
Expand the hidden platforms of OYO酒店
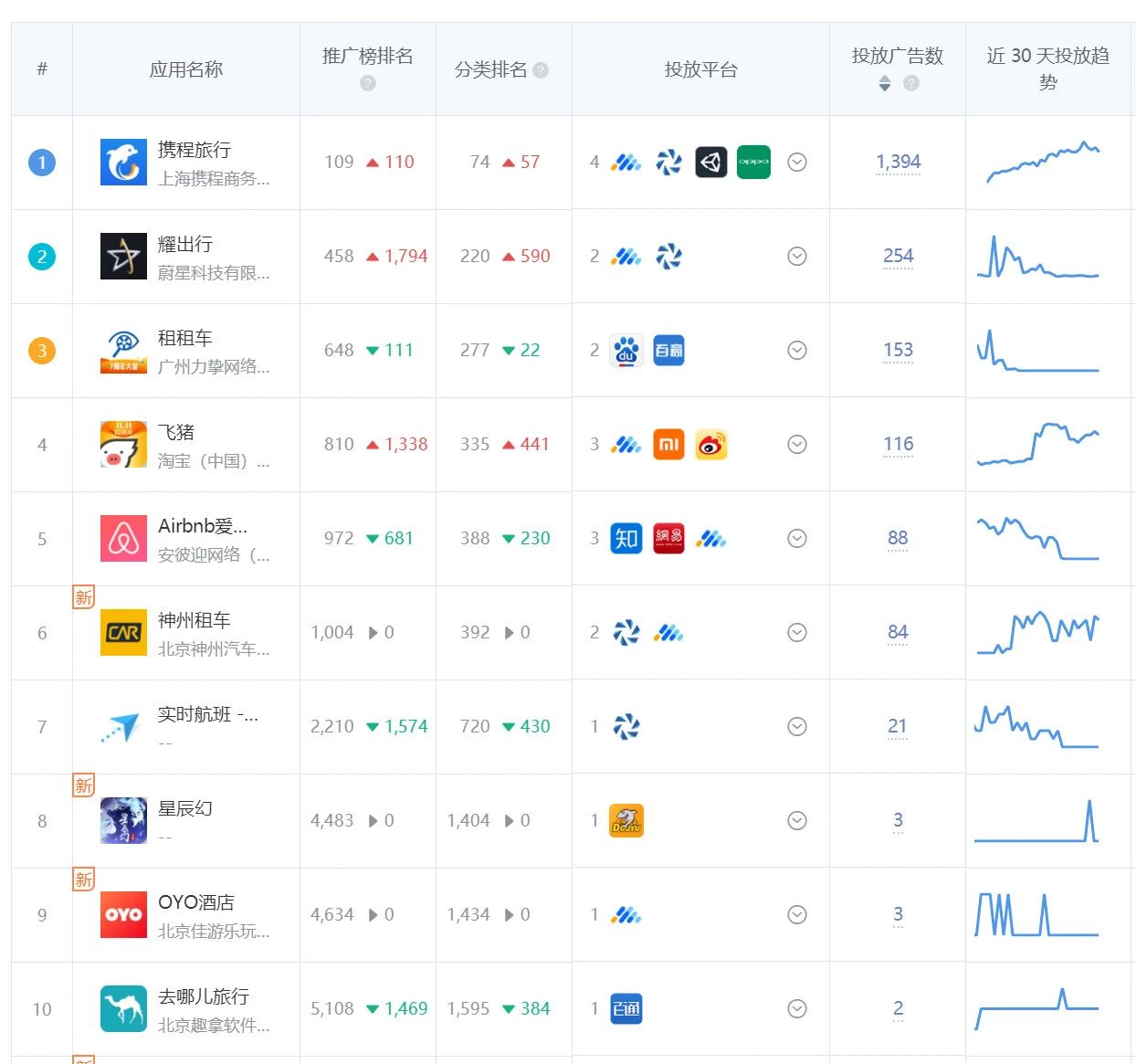click(x=797, y=913)
